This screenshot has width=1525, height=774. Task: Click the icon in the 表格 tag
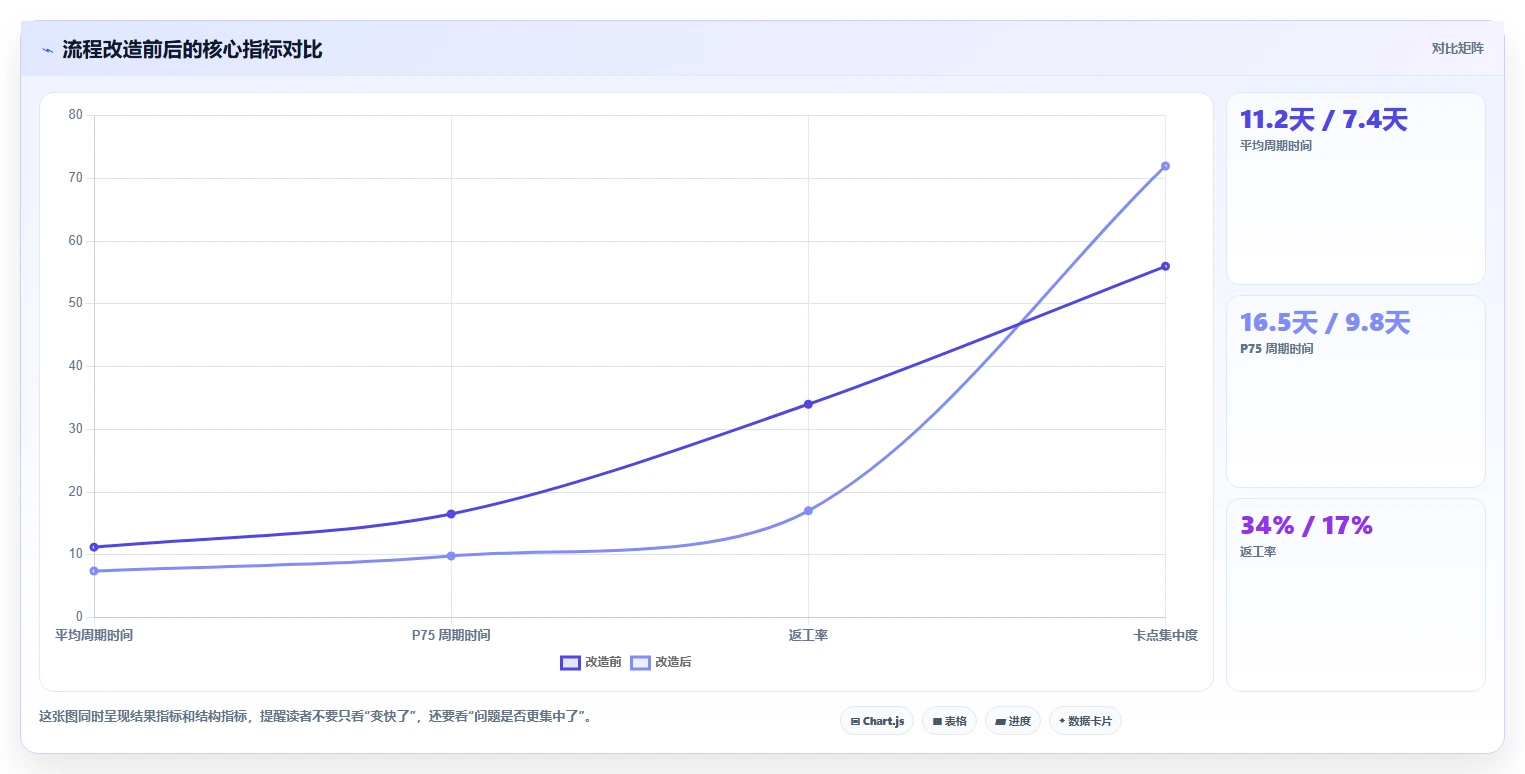[x=937, y=721]
